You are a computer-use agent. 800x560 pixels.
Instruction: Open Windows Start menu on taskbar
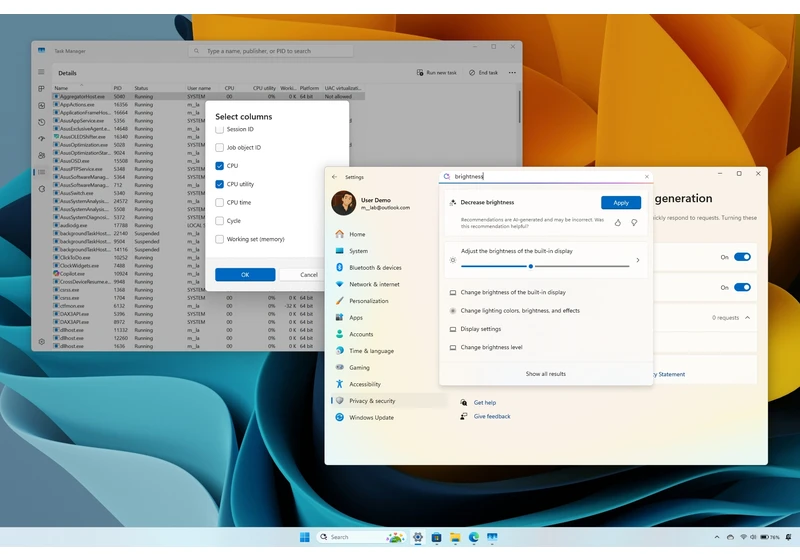click(305, 537)
